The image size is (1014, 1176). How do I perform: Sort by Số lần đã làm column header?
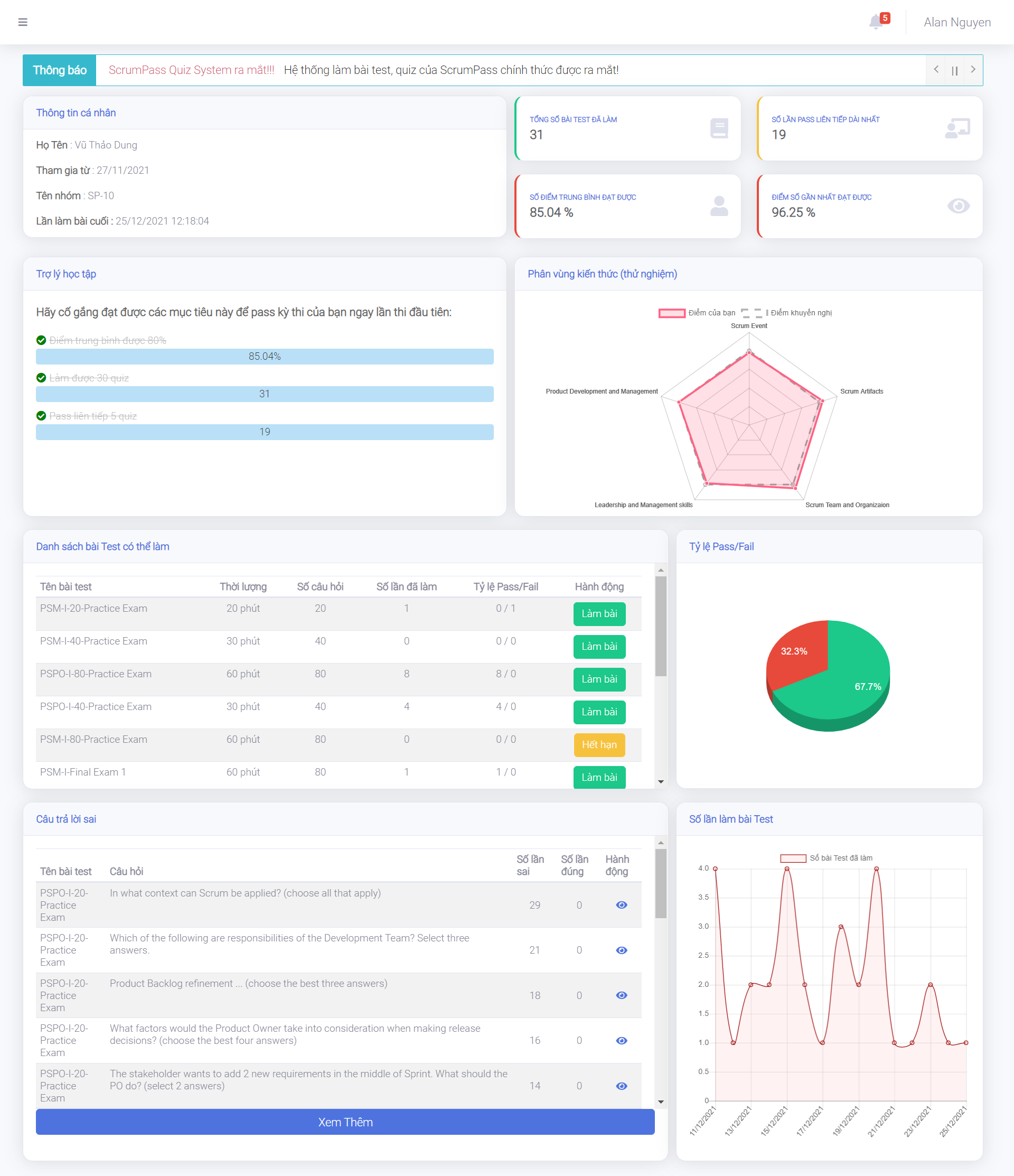point(406,587)
